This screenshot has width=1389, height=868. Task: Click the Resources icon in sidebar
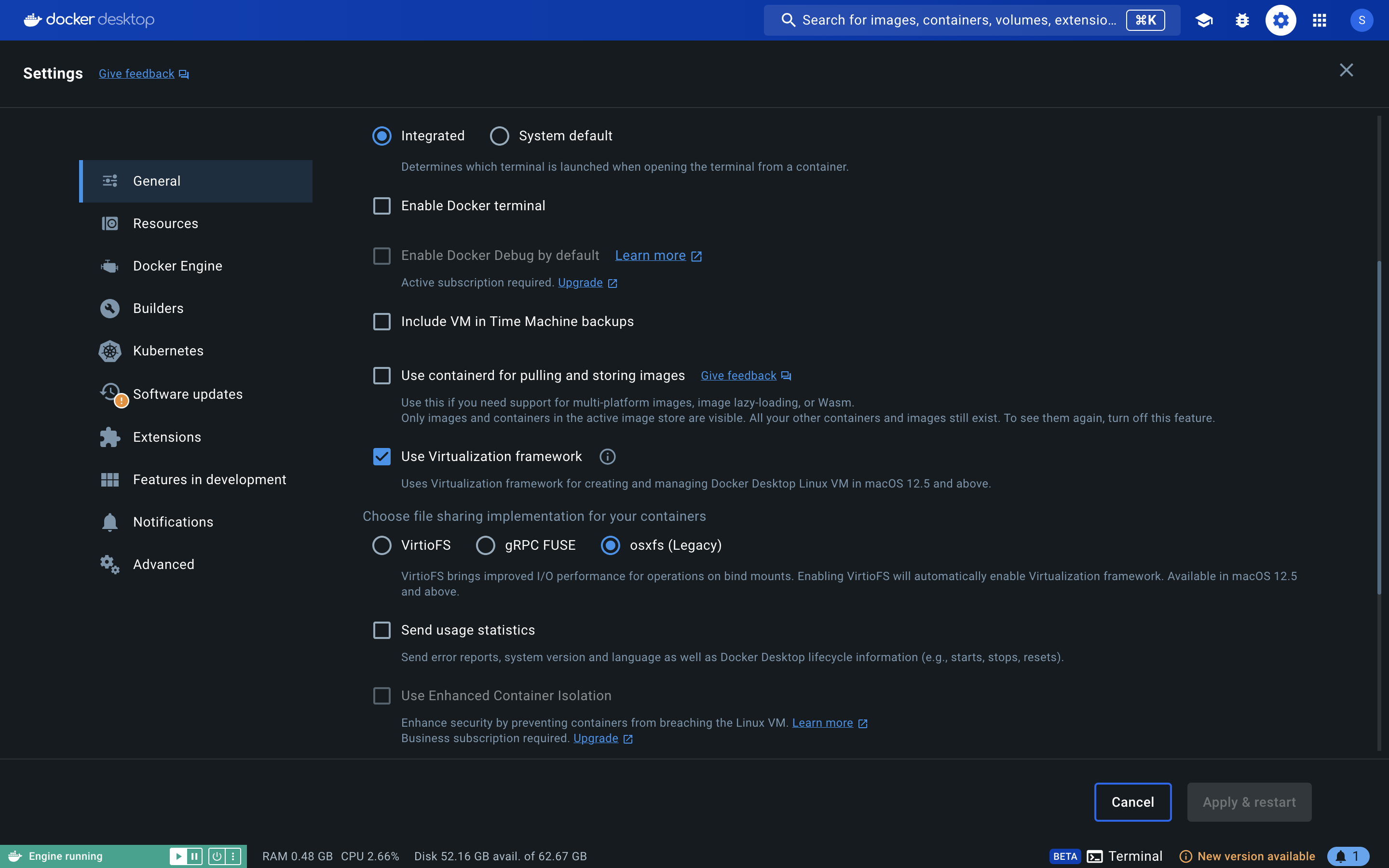[109, 223]
